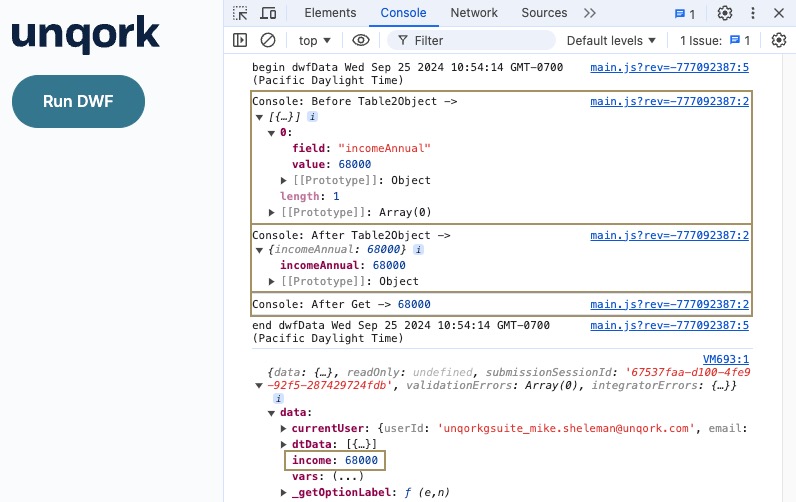Expand the _getOptionLabel function entry

pos(283,492)
